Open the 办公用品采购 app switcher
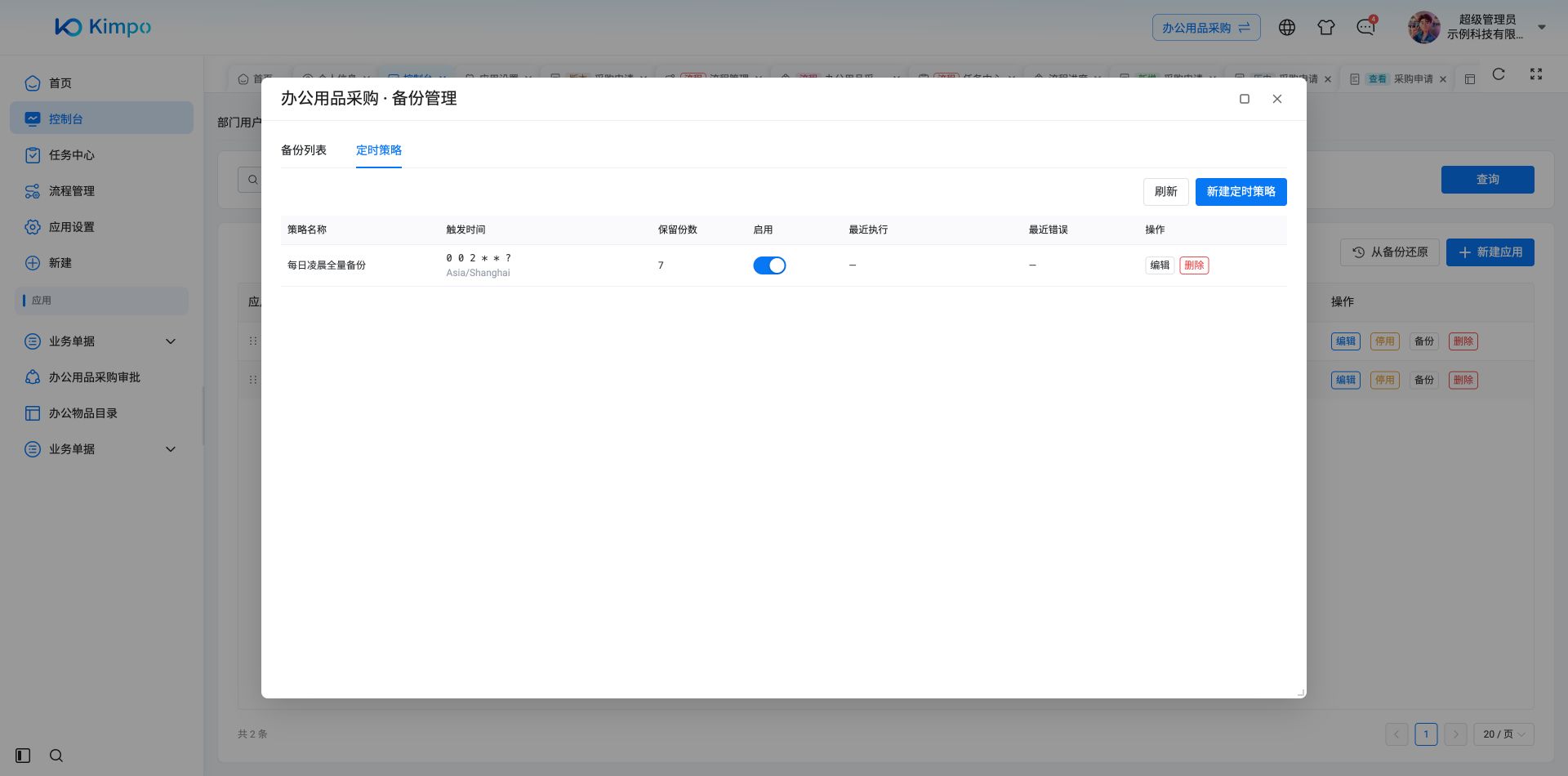 1206,28
